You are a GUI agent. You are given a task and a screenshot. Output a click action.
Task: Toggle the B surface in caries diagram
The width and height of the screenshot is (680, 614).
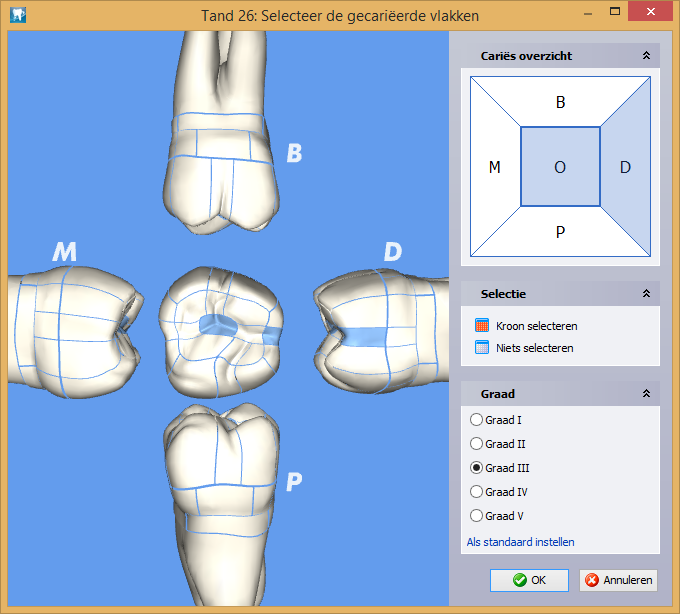click(560, 102)
